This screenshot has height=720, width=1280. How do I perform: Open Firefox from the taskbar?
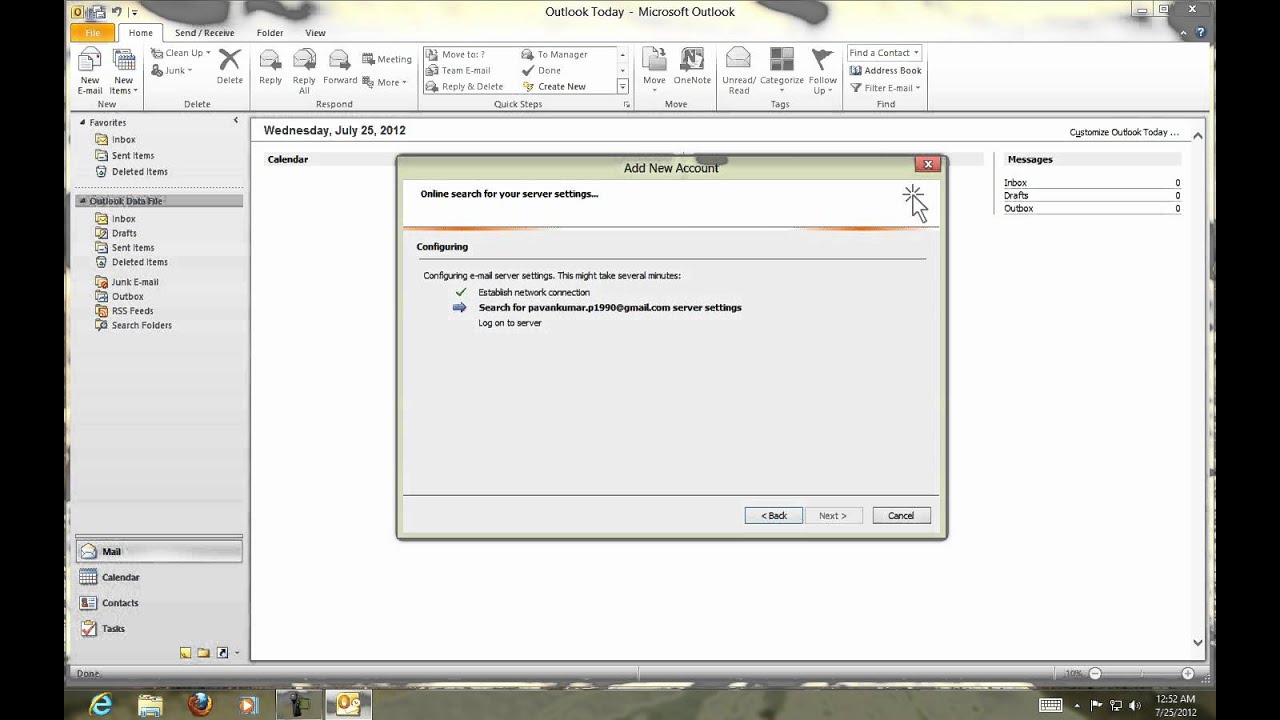coord(199,704)
